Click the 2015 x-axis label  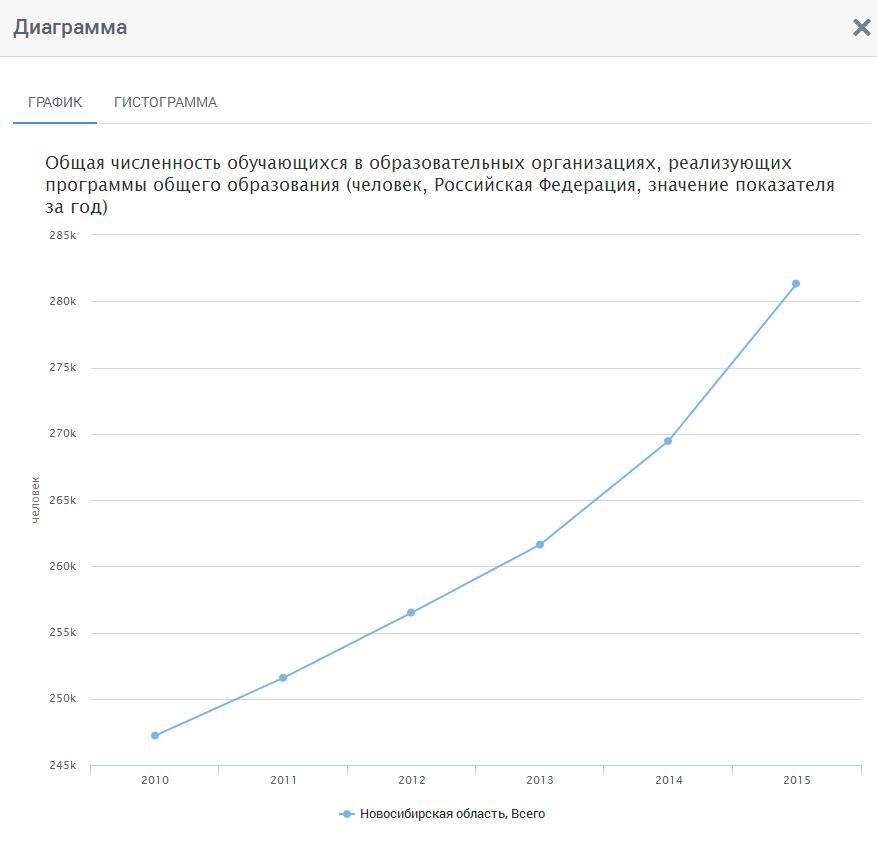point(796,780)
